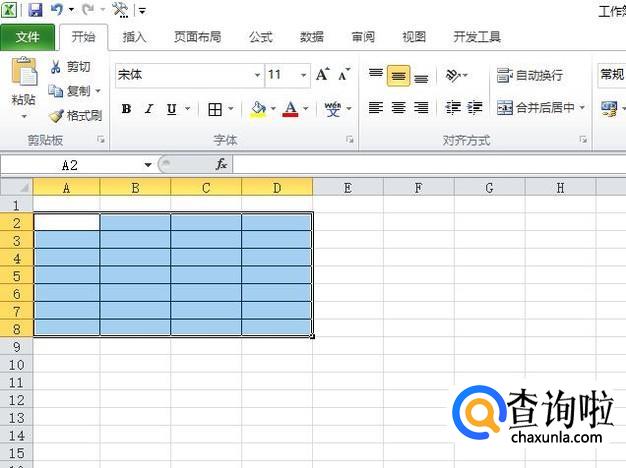
Task: Toggle wrap text (自动换行)
Action: 529,76
